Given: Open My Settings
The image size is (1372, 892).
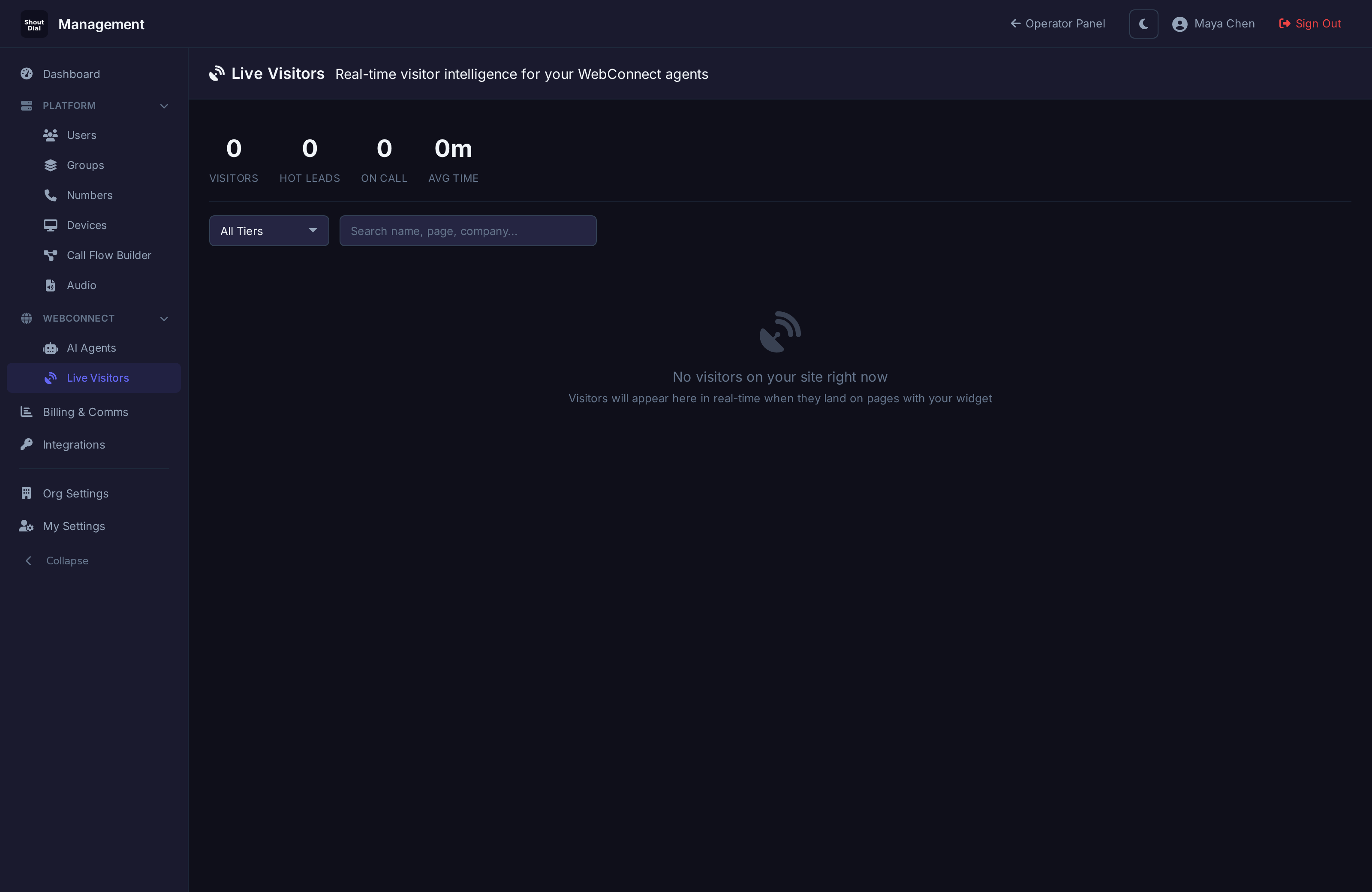Looking at the screenshot, I should point(94,526).
